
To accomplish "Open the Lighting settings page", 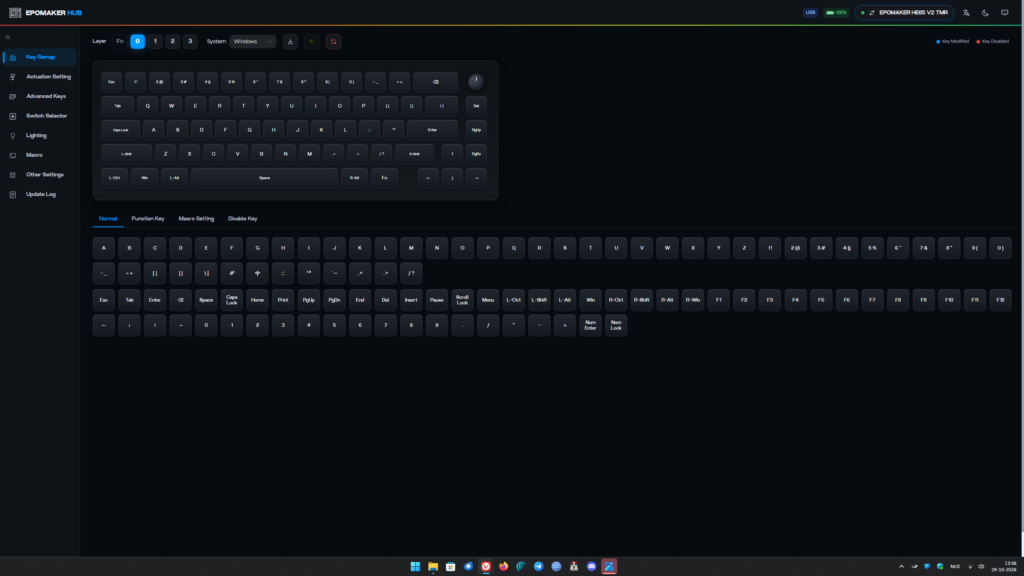I will click(x=40, y=135).
